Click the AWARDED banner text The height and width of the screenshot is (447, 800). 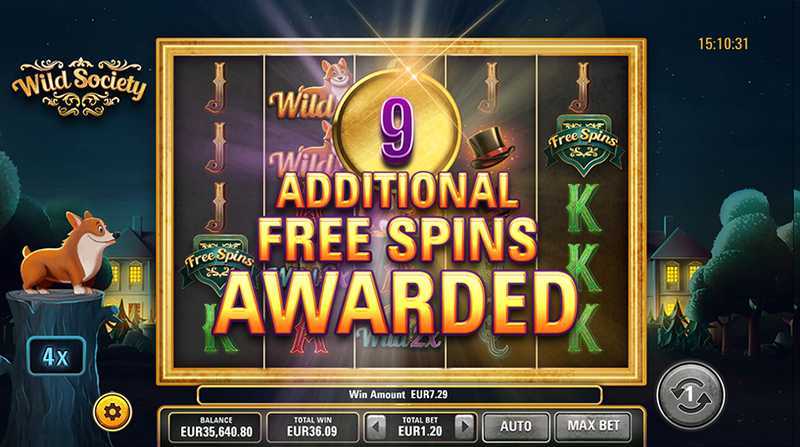click(x=396, y=305)
